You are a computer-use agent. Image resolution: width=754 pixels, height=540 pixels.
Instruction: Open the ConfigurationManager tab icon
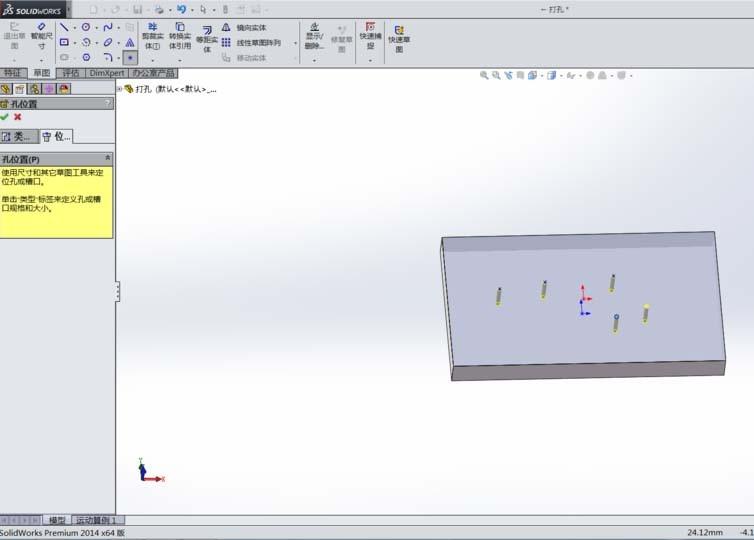[34, 88]
